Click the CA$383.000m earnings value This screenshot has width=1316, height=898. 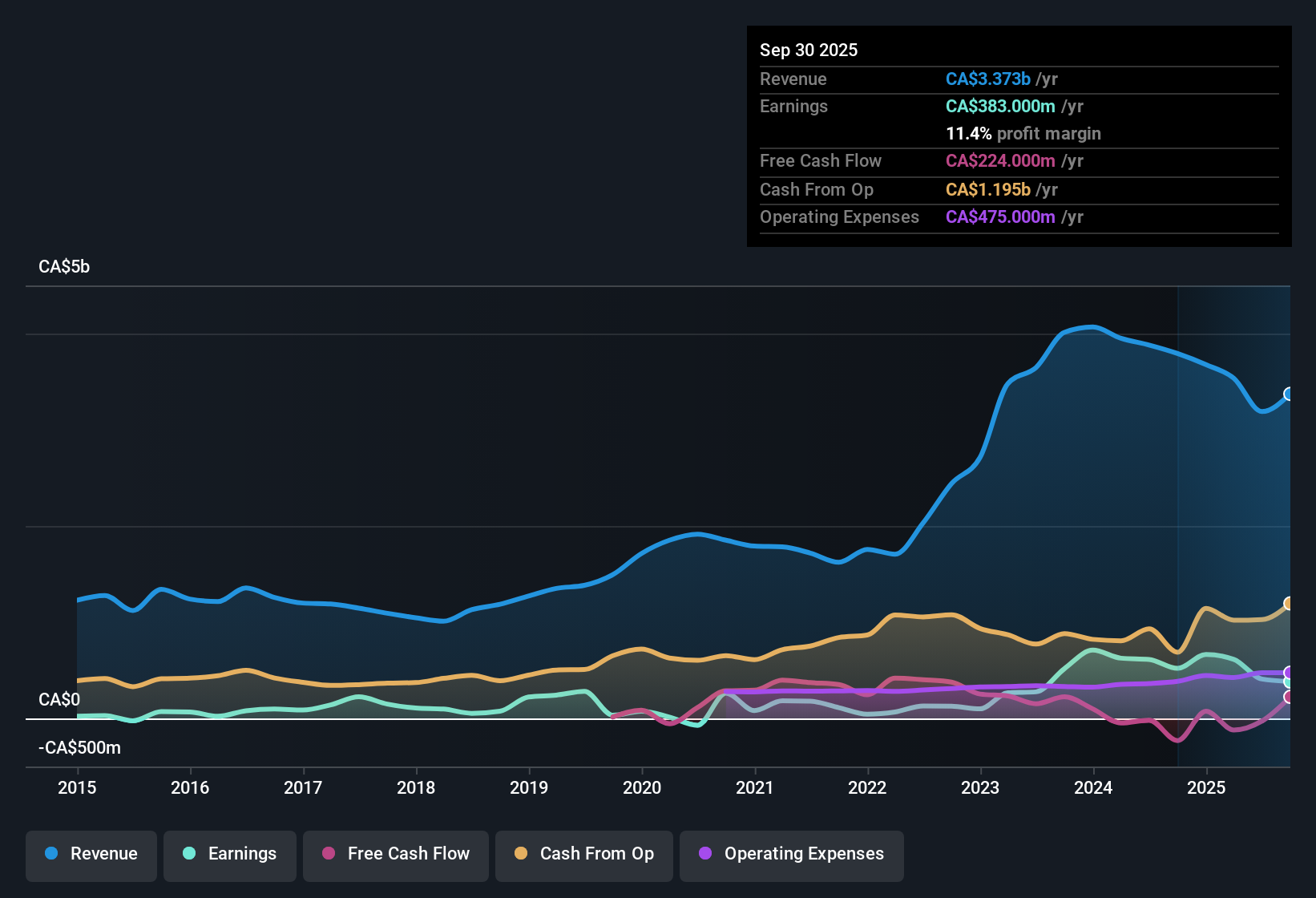tap(1000, 107)
